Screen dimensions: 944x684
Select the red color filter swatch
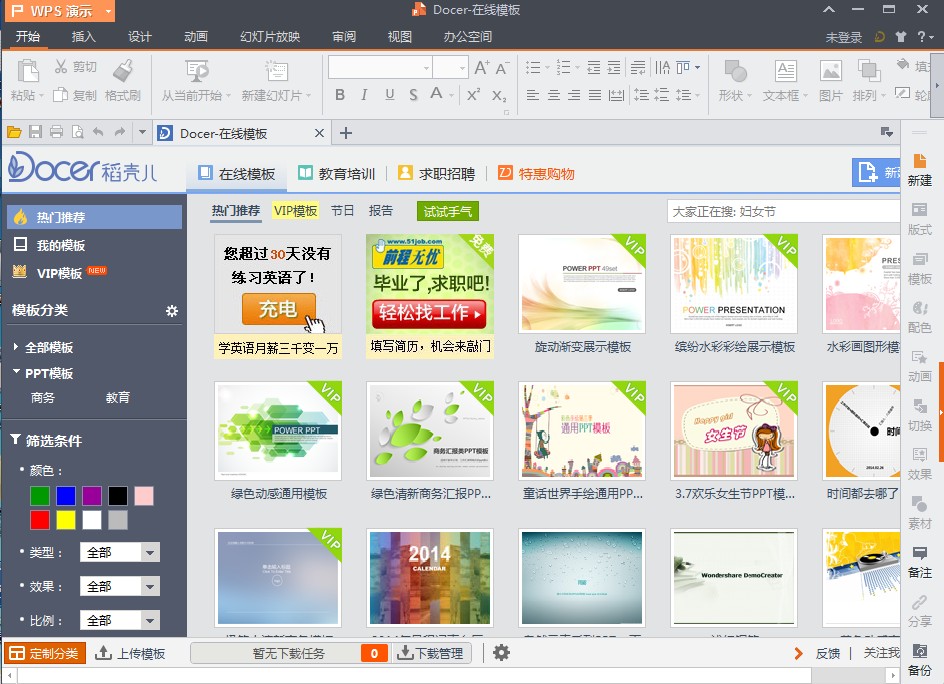40,520
